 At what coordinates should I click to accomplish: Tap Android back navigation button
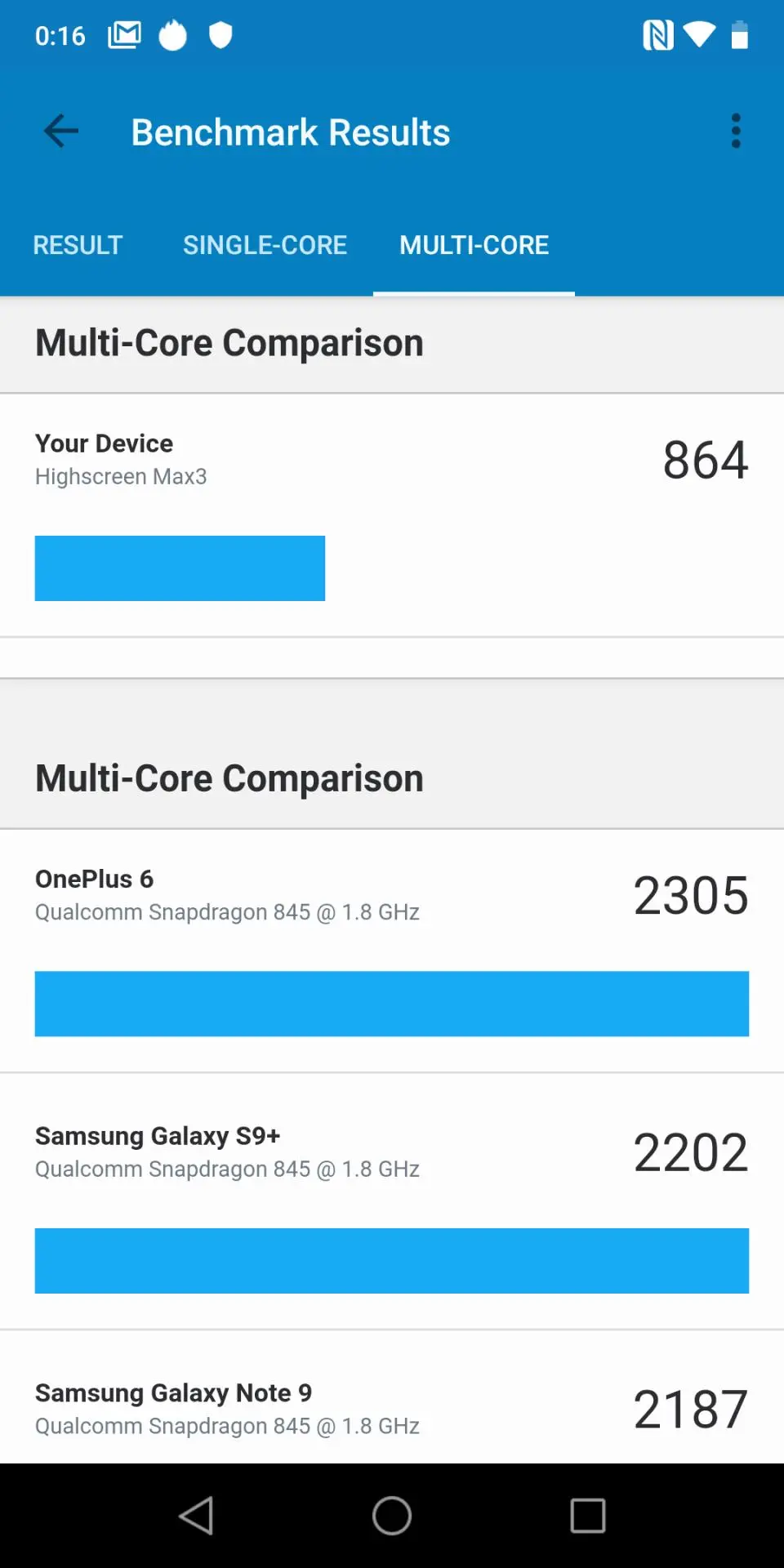196,1516
